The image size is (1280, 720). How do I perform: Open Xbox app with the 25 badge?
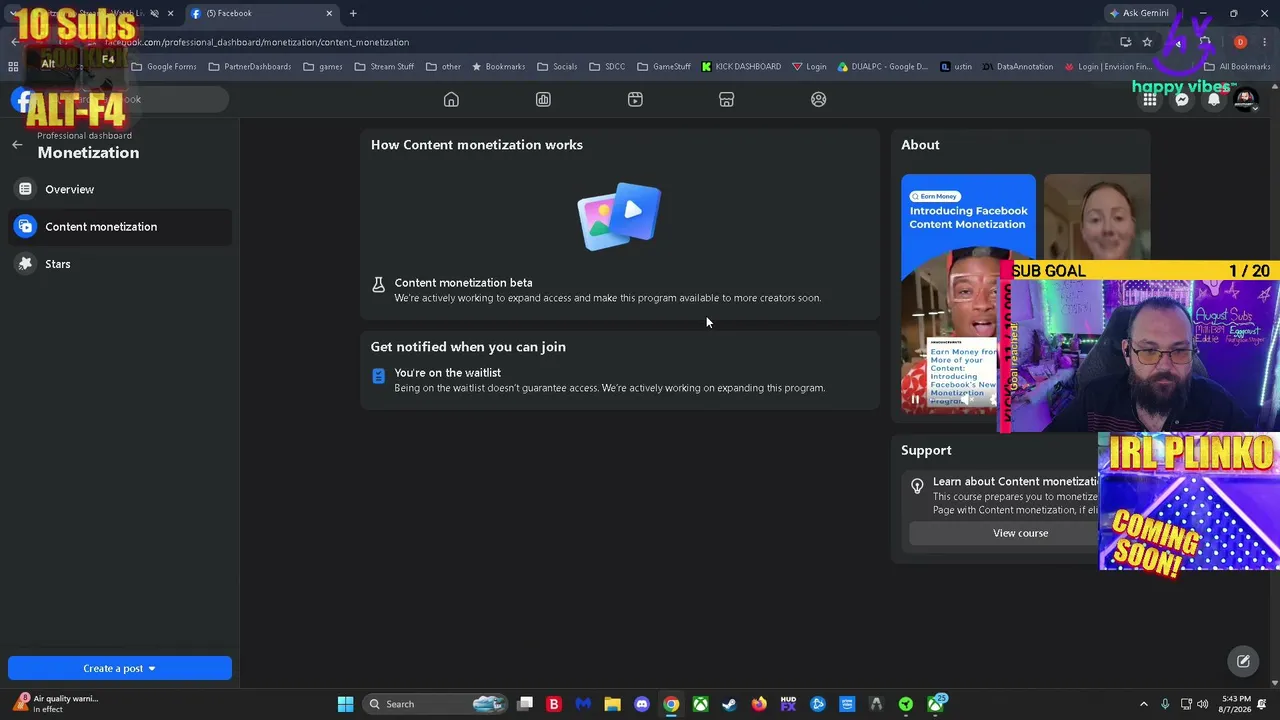tap(936, 704)
